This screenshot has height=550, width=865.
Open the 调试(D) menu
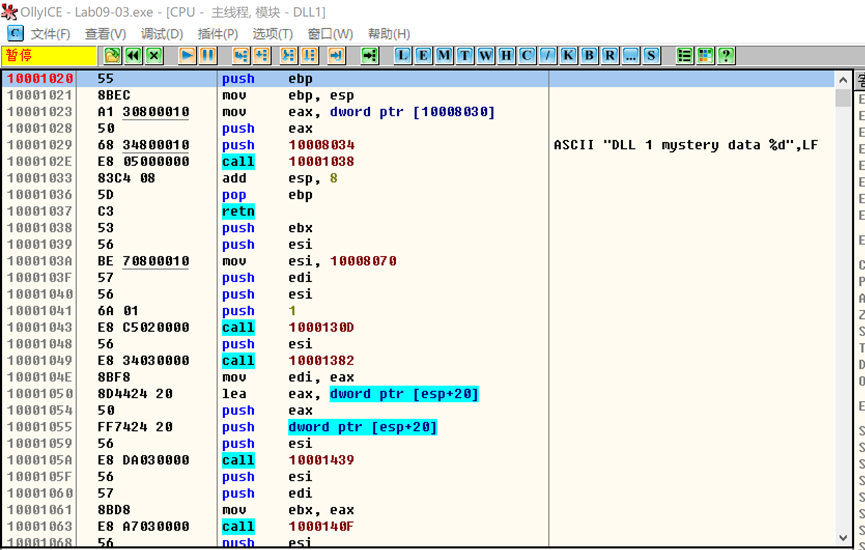(162, 34)
